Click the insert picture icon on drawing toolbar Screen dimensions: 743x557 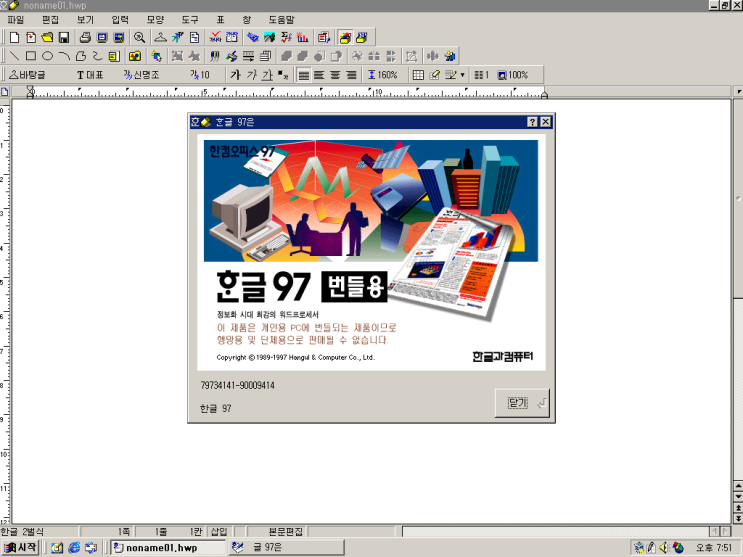pyautogui.click(x=135, y=56)
